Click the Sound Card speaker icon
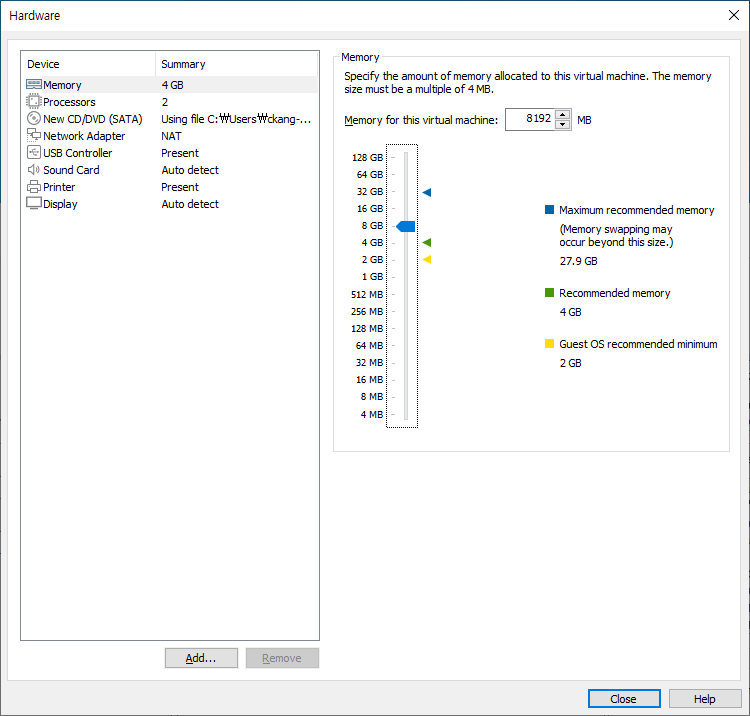The width and height of the screenshot is (750, 716). coord(34,170)
